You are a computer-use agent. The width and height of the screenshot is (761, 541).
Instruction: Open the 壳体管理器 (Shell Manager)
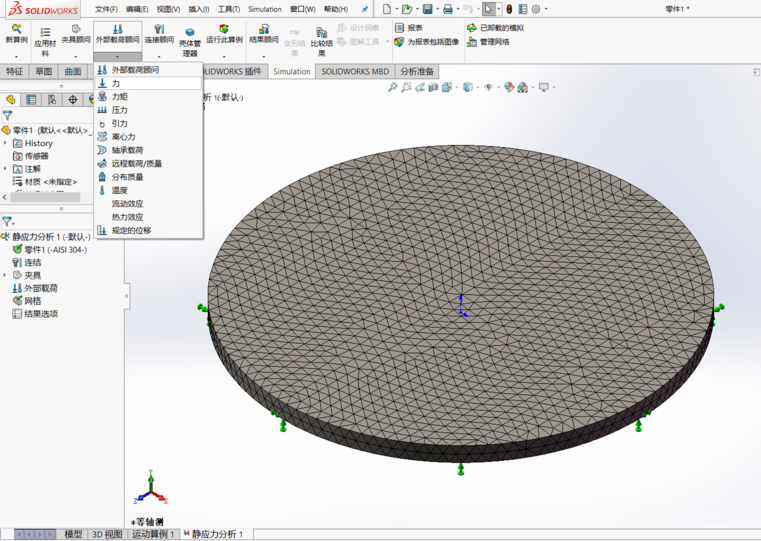(190, 41)
